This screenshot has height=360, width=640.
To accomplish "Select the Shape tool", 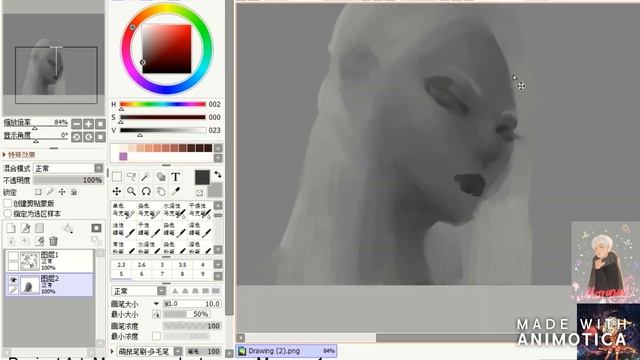I will (x=161, y=177).
